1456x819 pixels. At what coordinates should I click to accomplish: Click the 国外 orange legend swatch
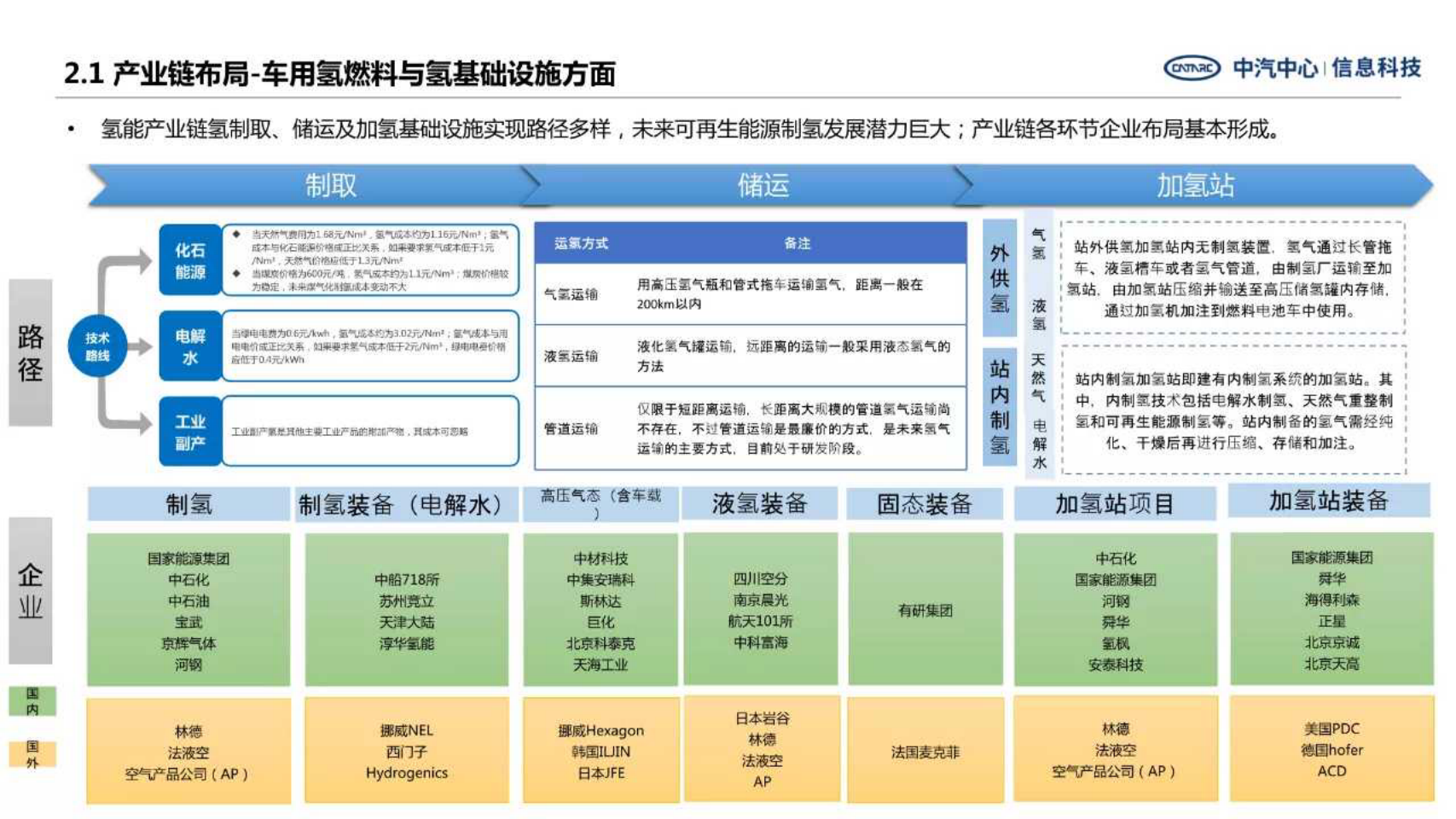point(32,754)
